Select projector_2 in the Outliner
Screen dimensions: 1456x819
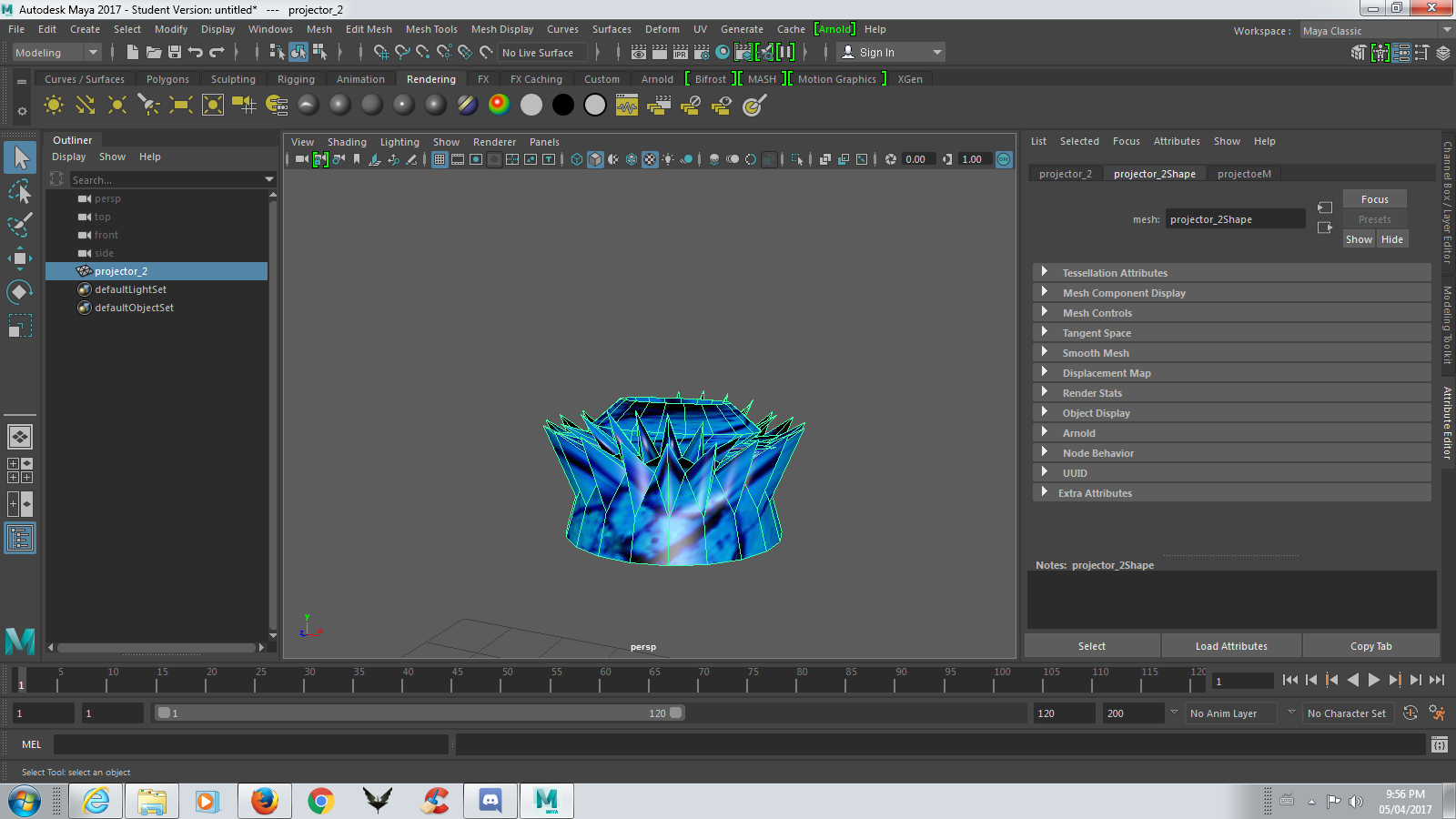click(x=157, y=271)
